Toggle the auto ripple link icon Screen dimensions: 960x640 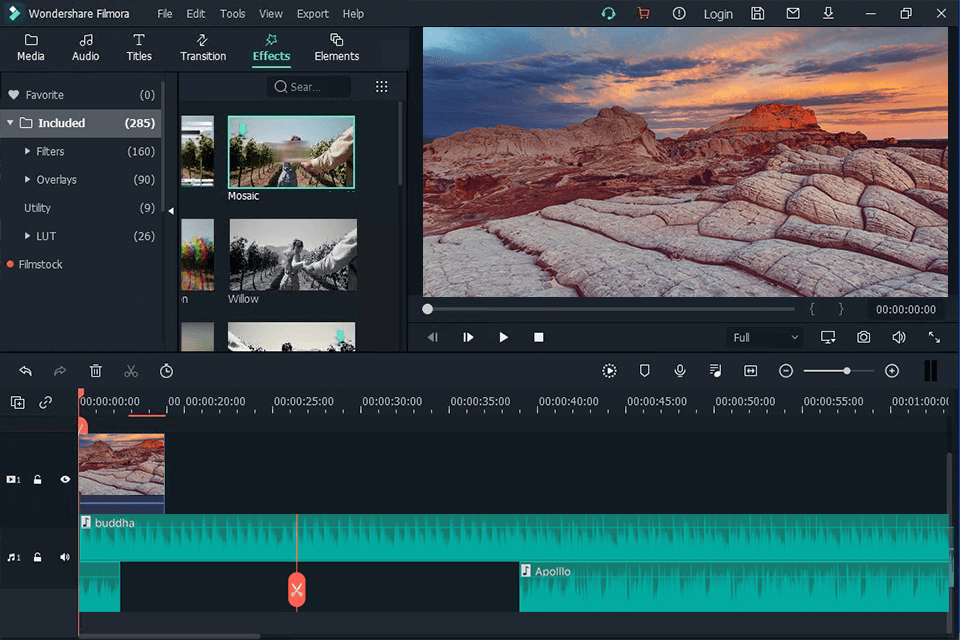(x=46, y=402)
